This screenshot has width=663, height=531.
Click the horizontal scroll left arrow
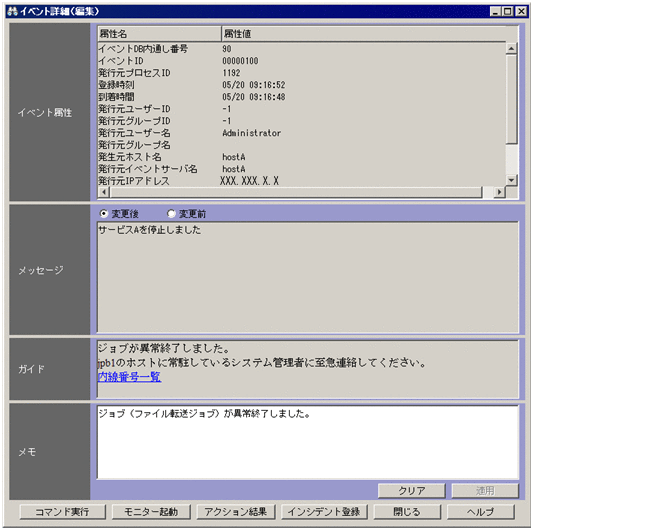(104, 192)
